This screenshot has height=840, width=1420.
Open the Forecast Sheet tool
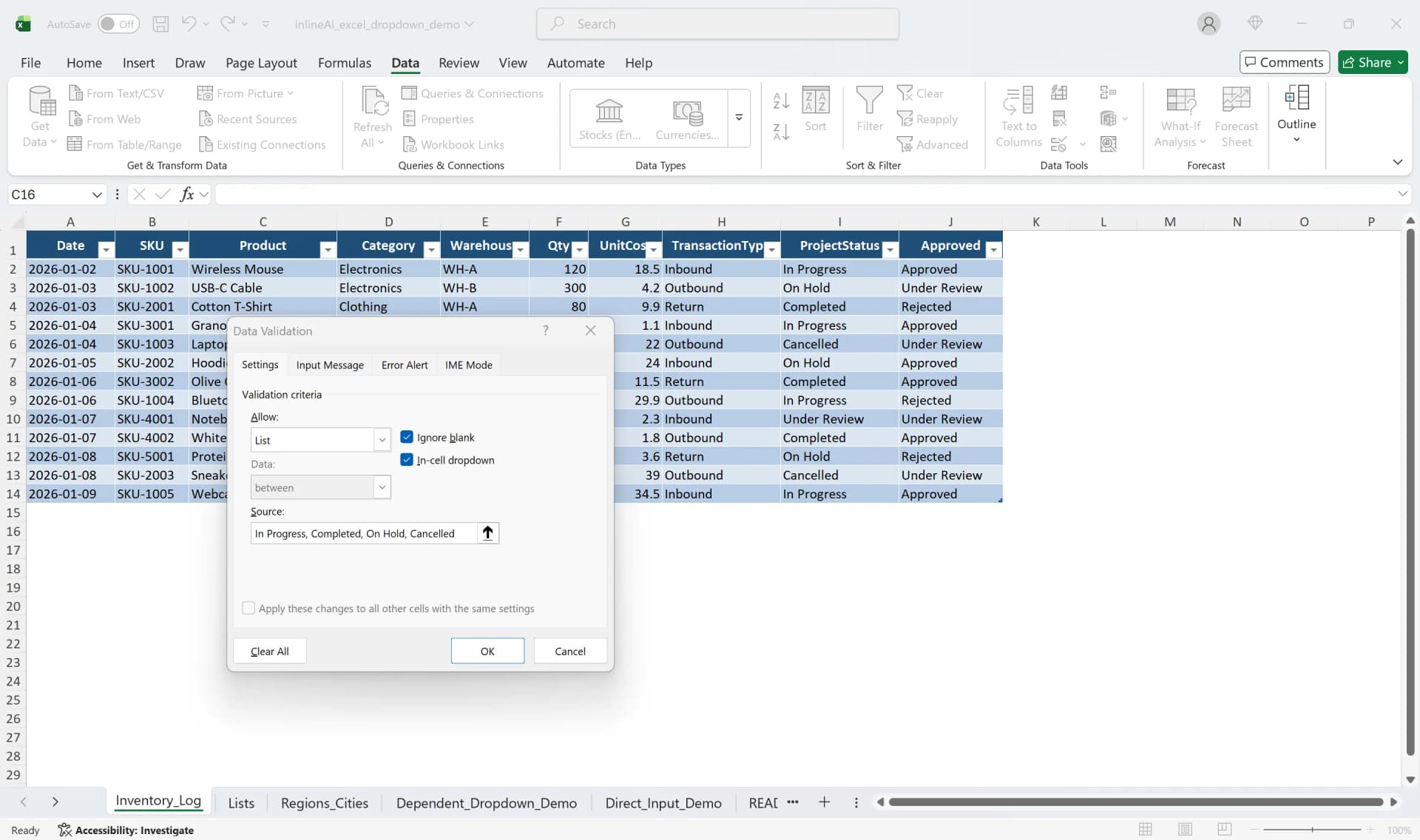coord(1236,117)
